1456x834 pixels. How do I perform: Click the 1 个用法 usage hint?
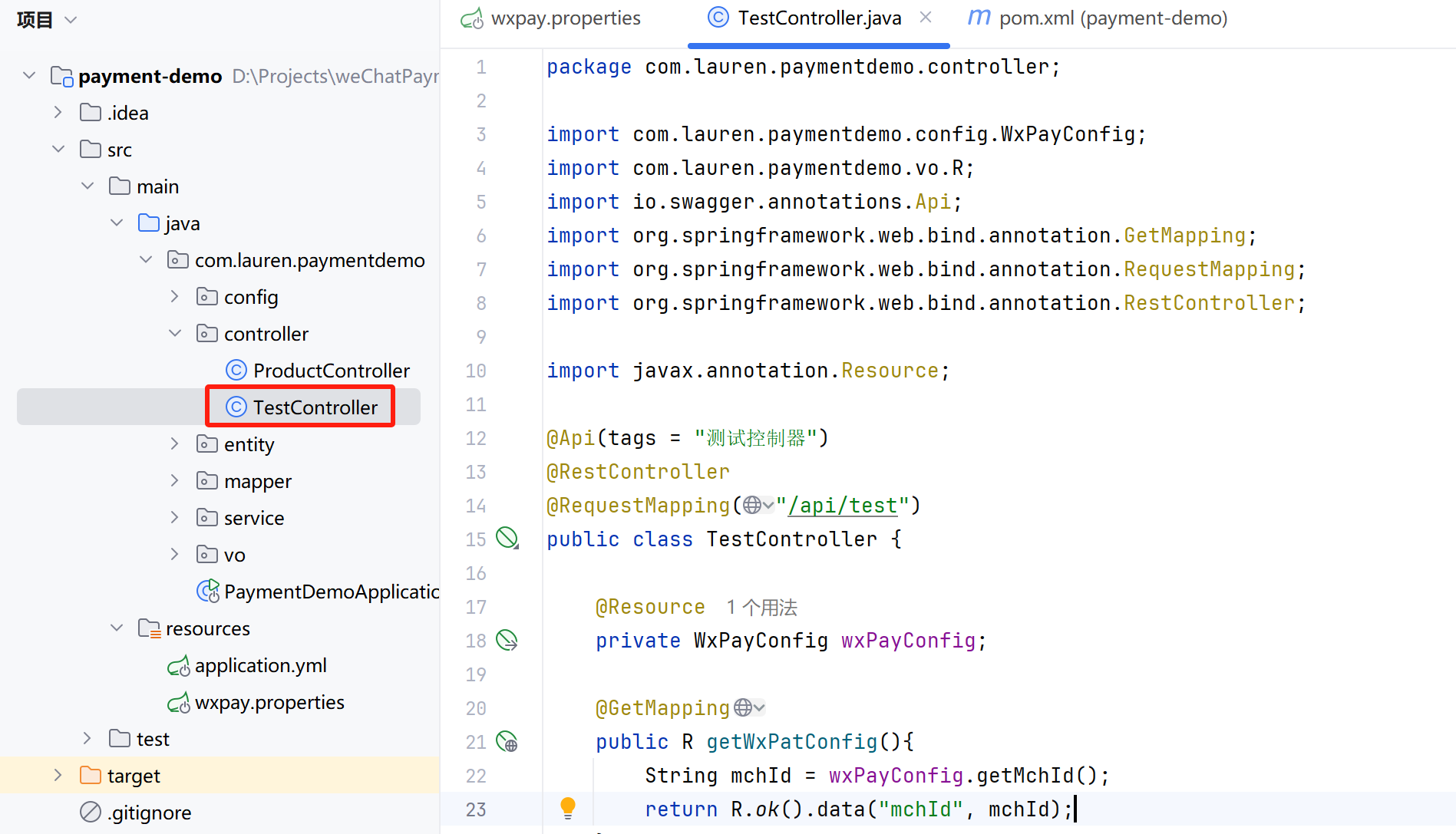coord(761,606)
